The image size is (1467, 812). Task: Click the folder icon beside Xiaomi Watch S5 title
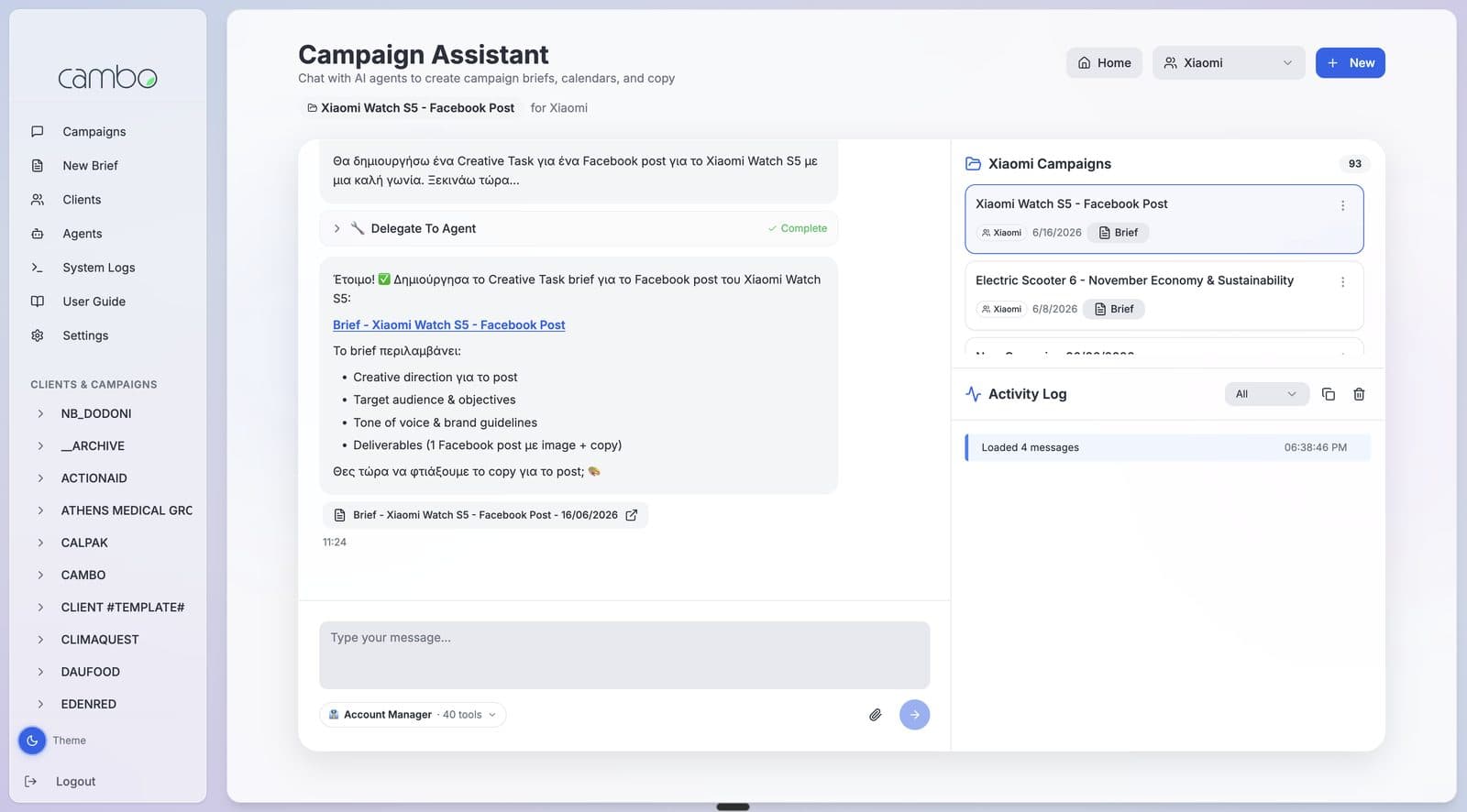tap(312, 108)
